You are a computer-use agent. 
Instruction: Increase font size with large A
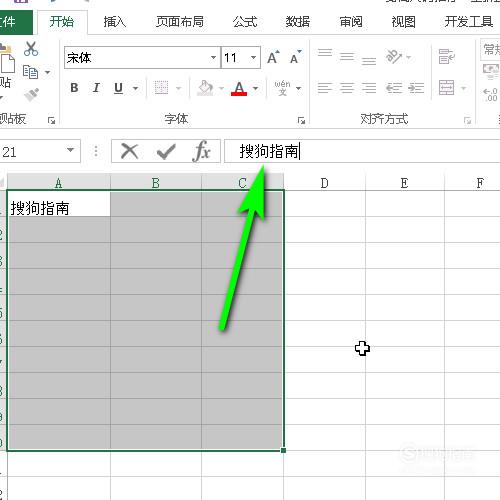click(273, 57)
